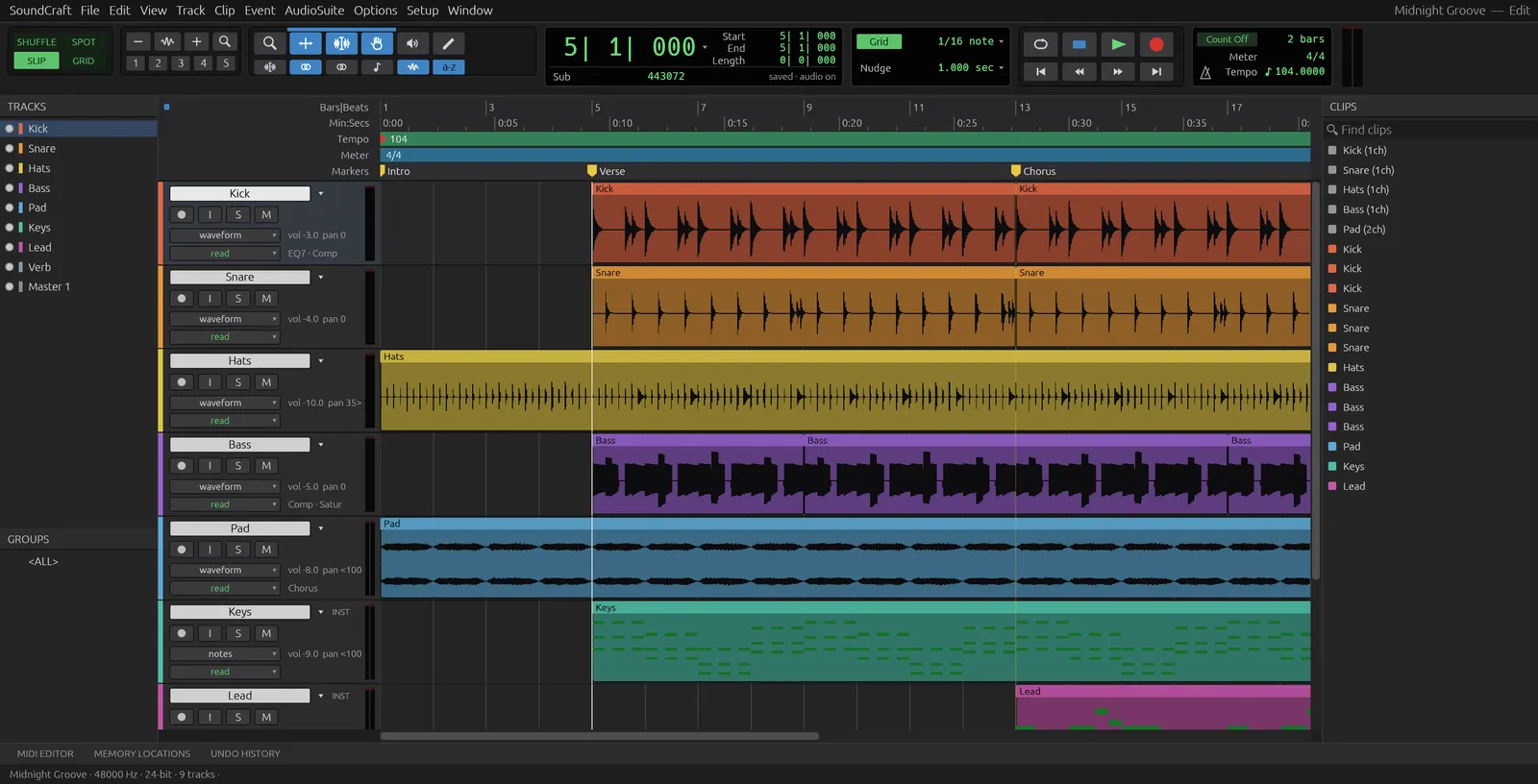Click the Pad track name button
The image size is (1538, 784).
point(240,528)
